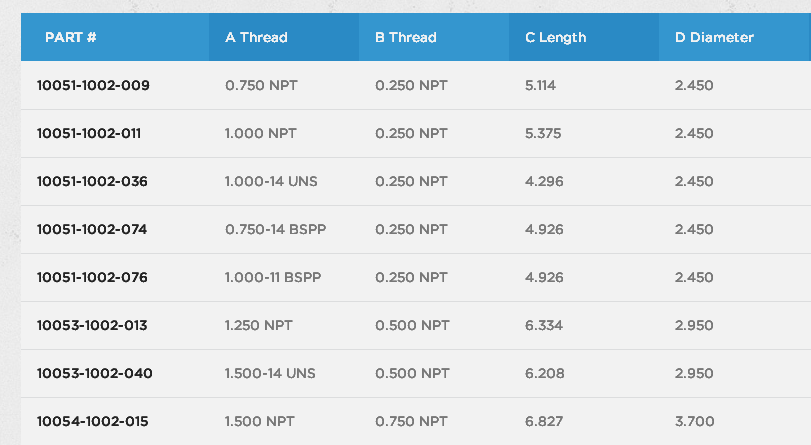Click the 1.000-11 BSPP thread value
Viewport: 811px width, 445px height.
(273, 277)
